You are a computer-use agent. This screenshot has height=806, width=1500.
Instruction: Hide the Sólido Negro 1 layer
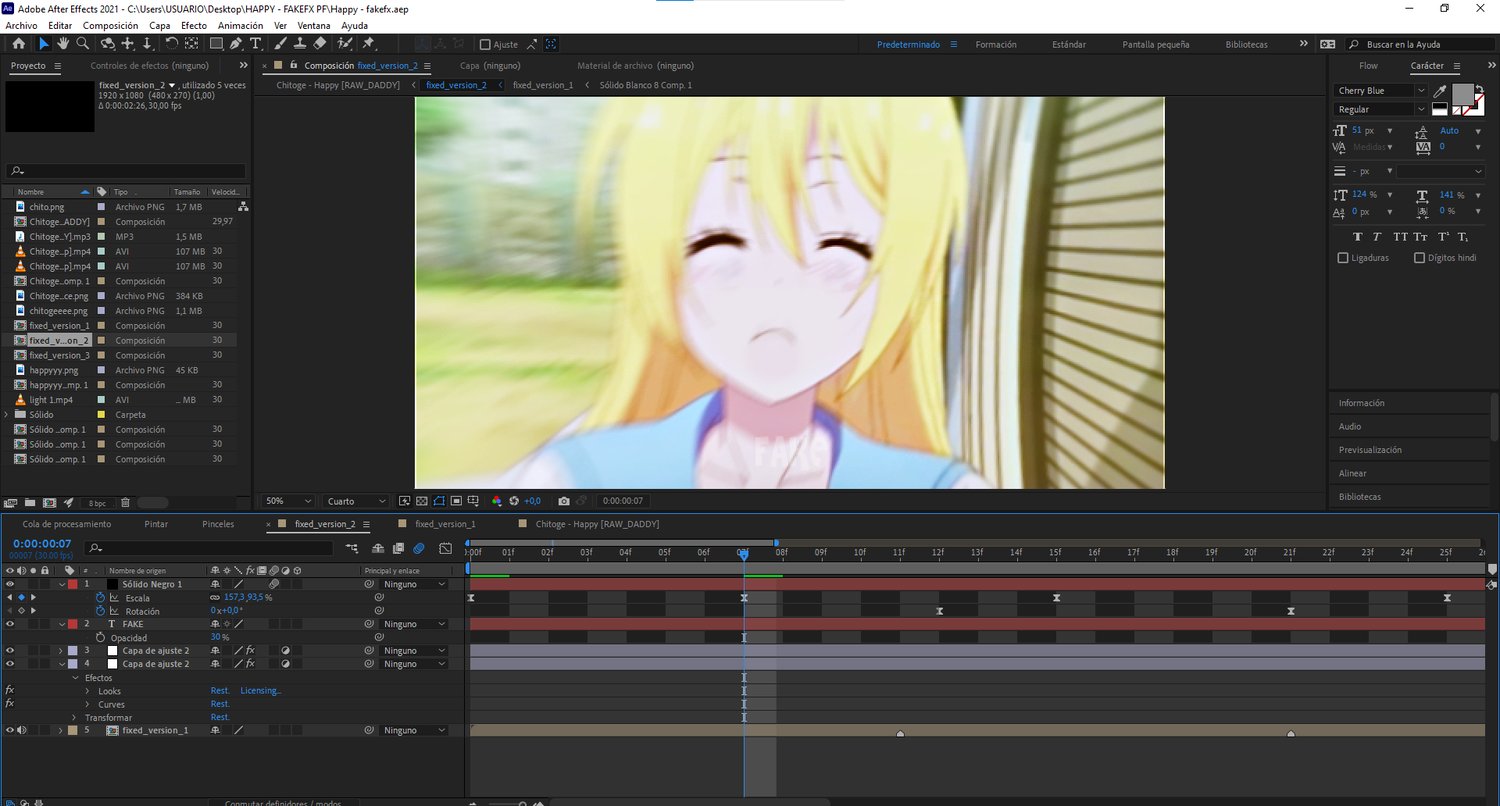tap(10, 584)
